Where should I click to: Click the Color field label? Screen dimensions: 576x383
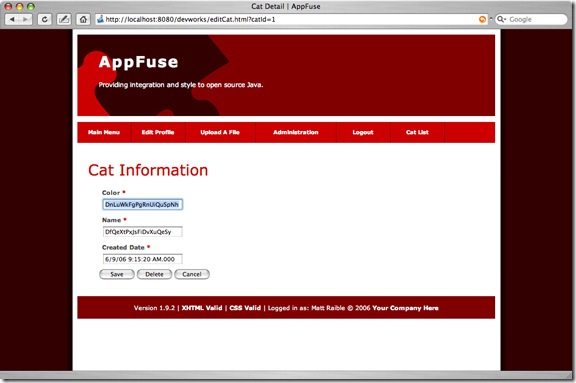pyautogui.click(x=111, y=192)
